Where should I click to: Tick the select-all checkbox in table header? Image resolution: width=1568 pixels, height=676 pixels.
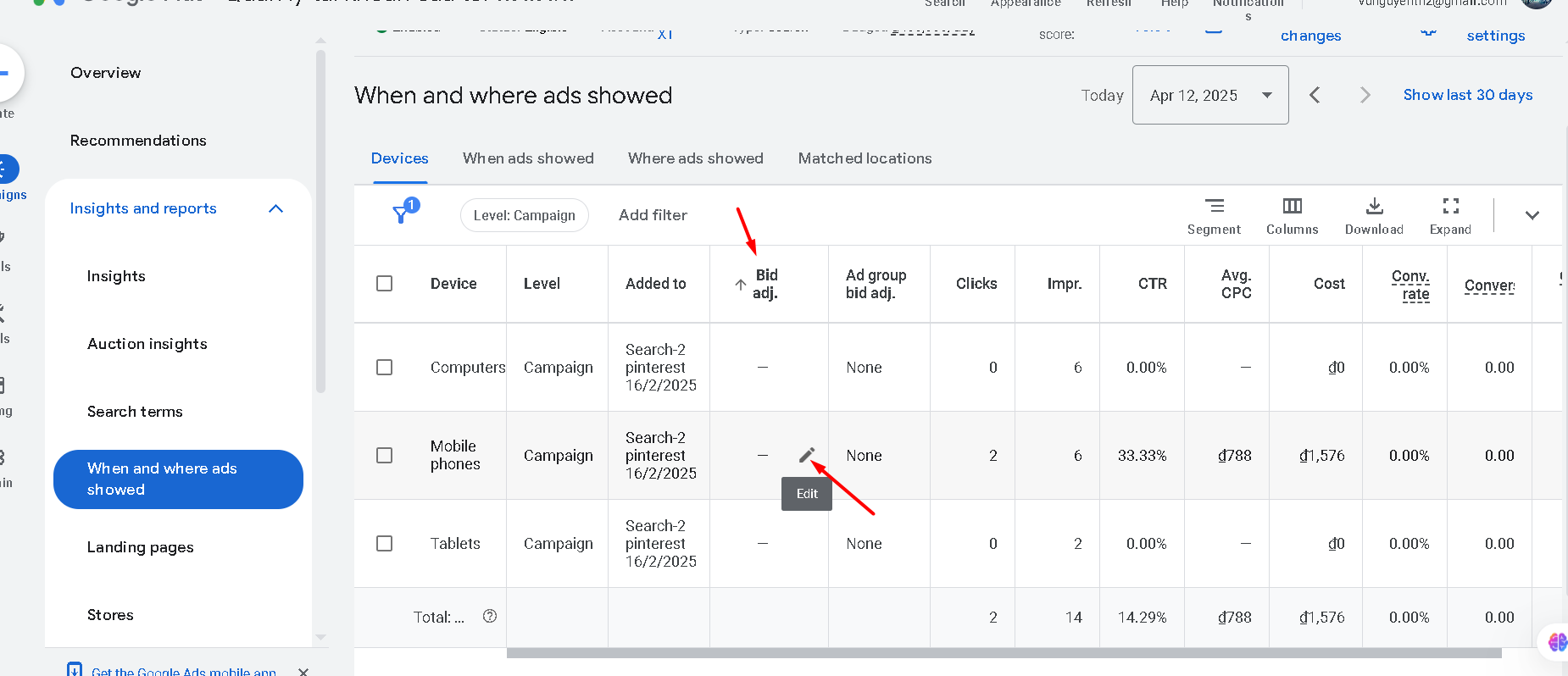(384, 283)
